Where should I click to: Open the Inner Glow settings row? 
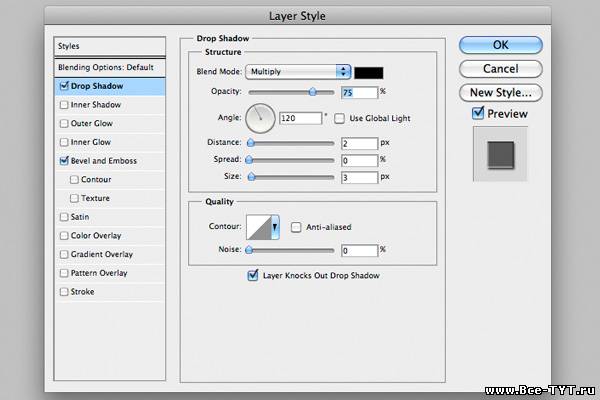click(x=110, y=142)
